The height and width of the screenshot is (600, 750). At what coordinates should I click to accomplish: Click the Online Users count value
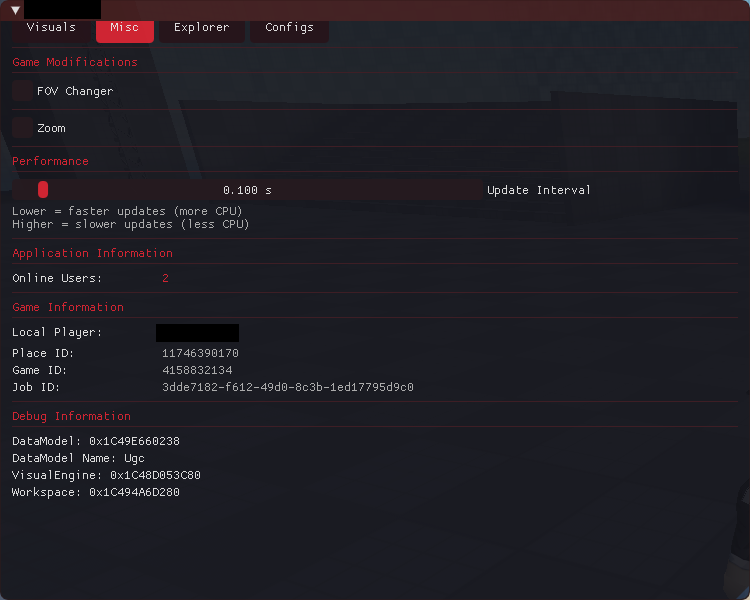click(x=165, y=278)
